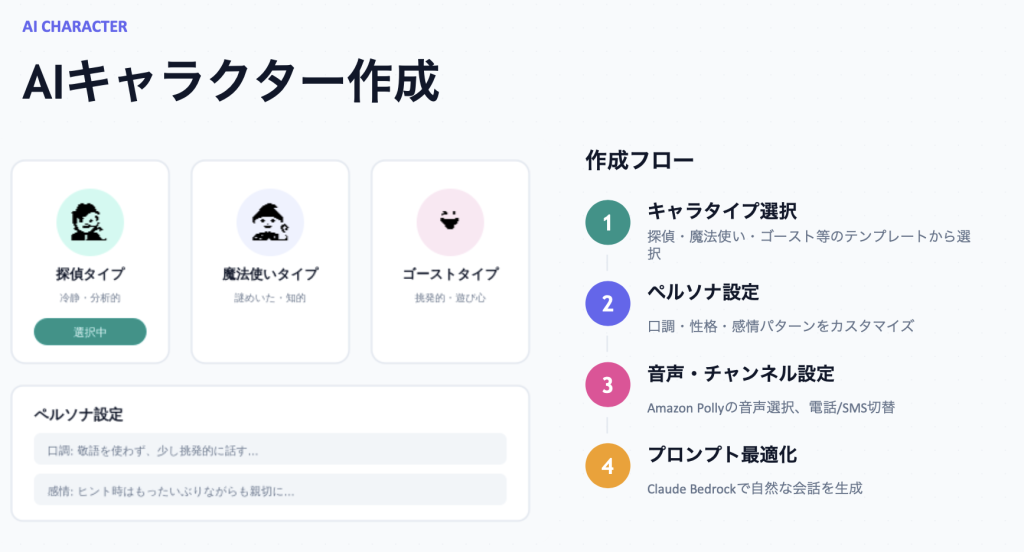This screenshot has height=552, width=1024.
Task: Select the 探偵タイプ card title
Action: (x=90, y=274)
